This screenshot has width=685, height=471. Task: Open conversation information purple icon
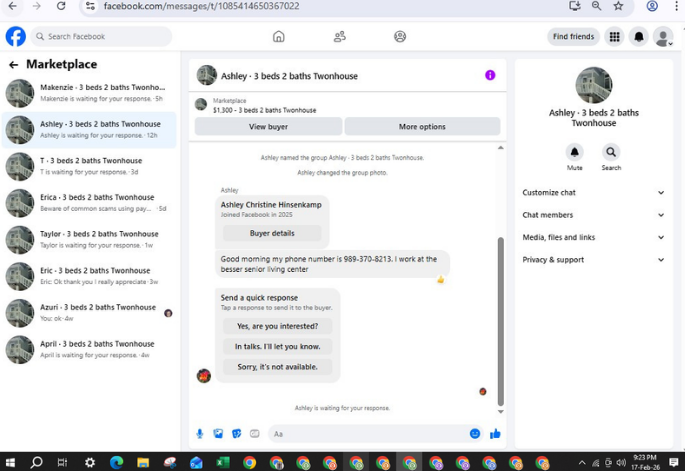pos(490,75)
